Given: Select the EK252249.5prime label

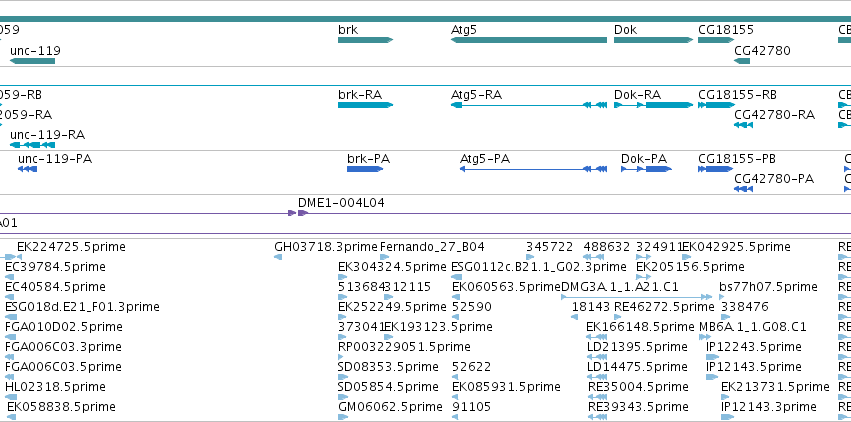Looking at the screenshot, I should 392,307.
